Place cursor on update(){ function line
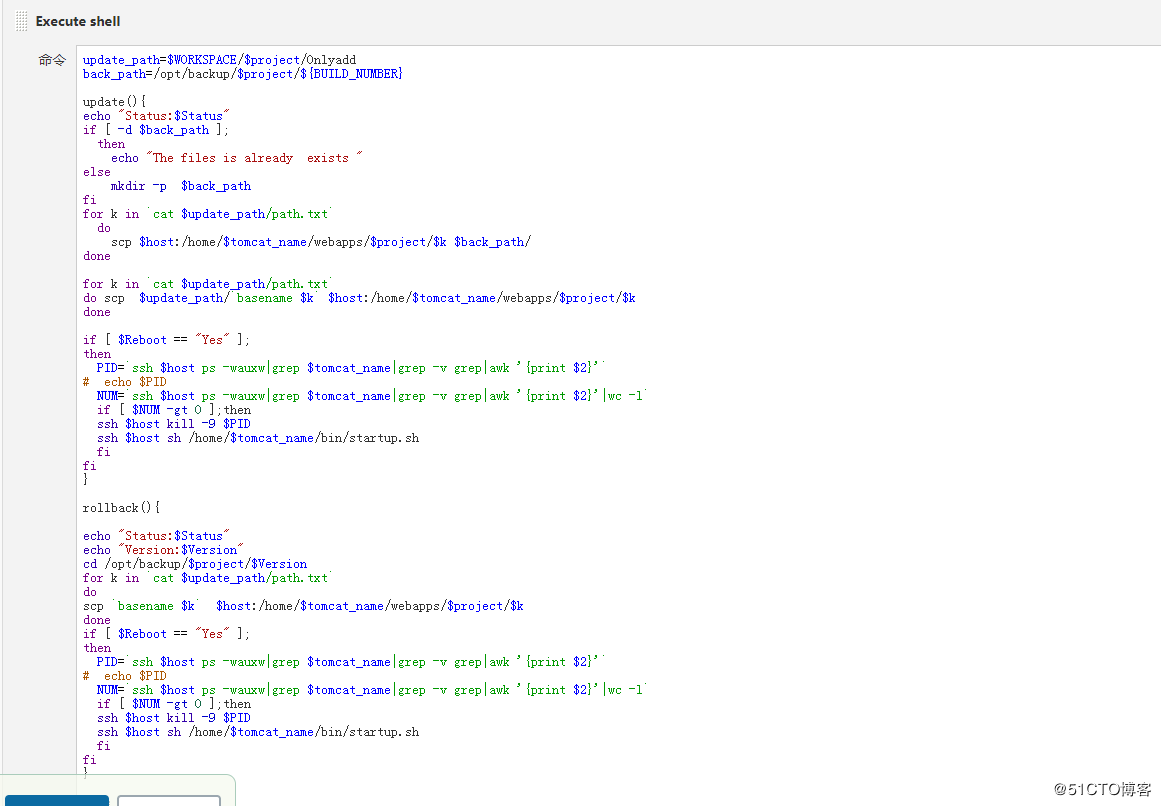Viewport: 1161px width, 806px height. pyautogui.click(x=114, y=102)
